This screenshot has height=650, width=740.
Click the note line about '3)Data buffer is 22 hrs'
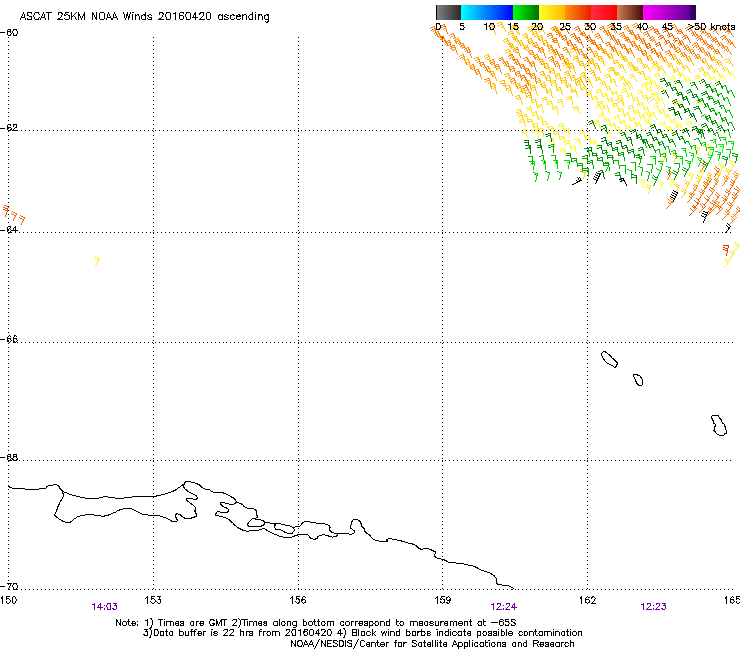tap(362, 633)
